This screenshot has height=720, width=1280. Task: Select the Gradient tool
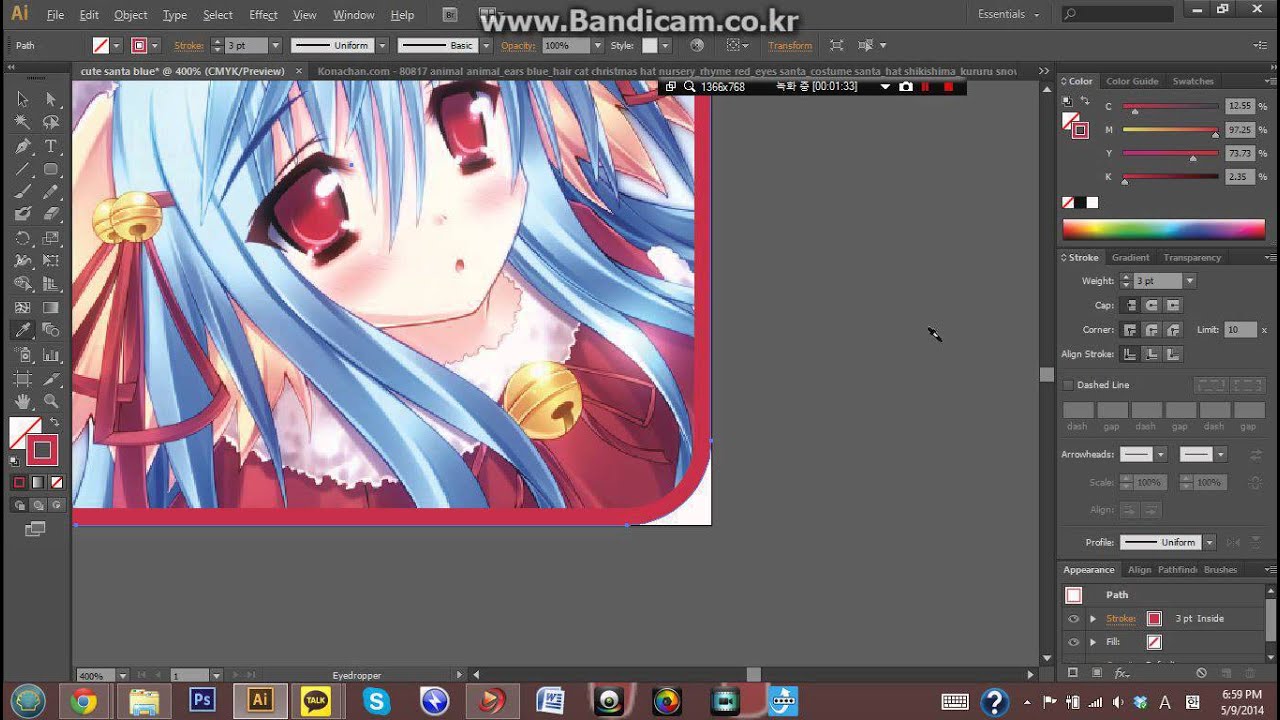coord(51,308)
